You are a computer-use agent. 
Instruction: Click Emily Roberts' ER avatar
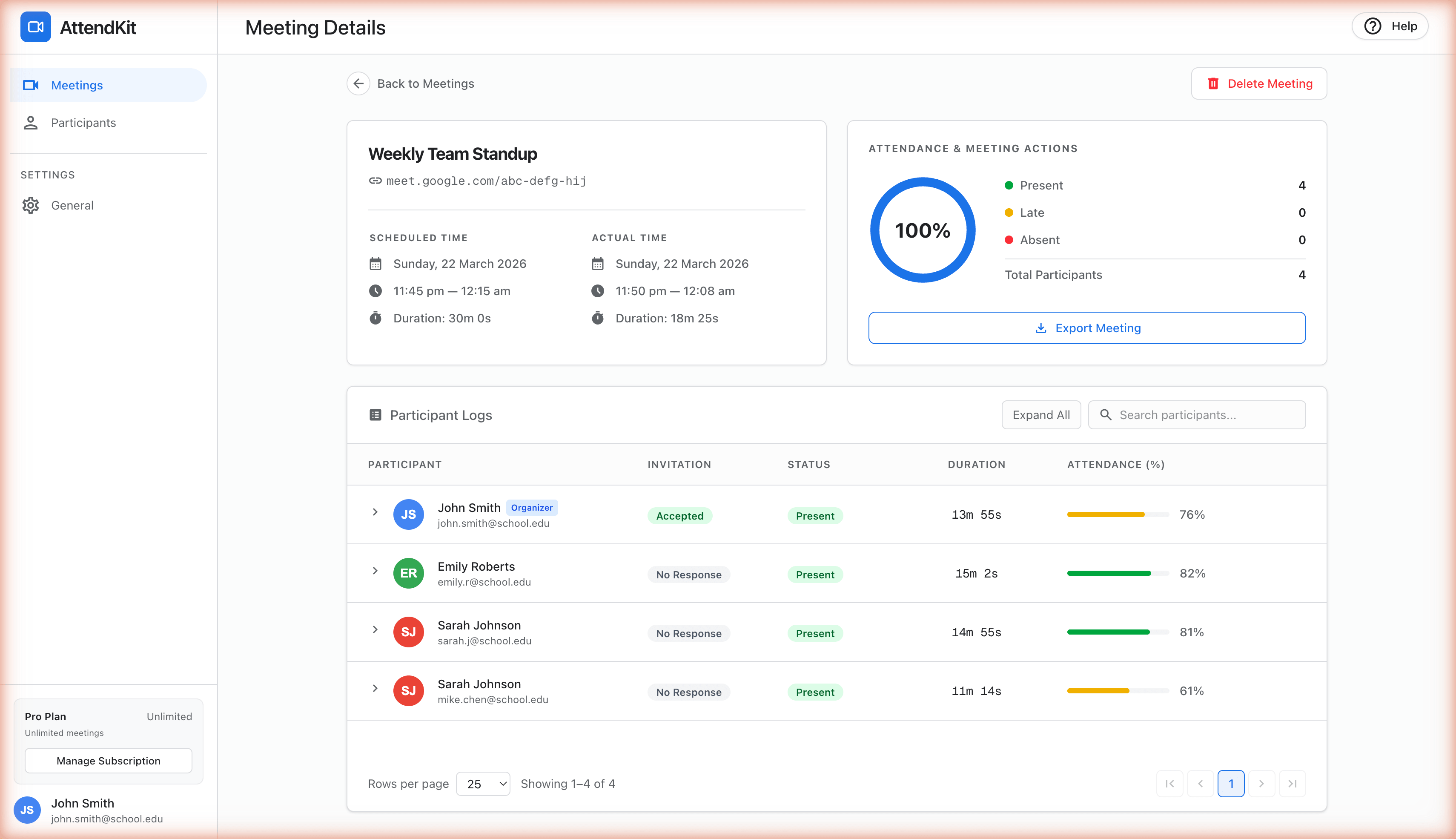coord(408,573)
